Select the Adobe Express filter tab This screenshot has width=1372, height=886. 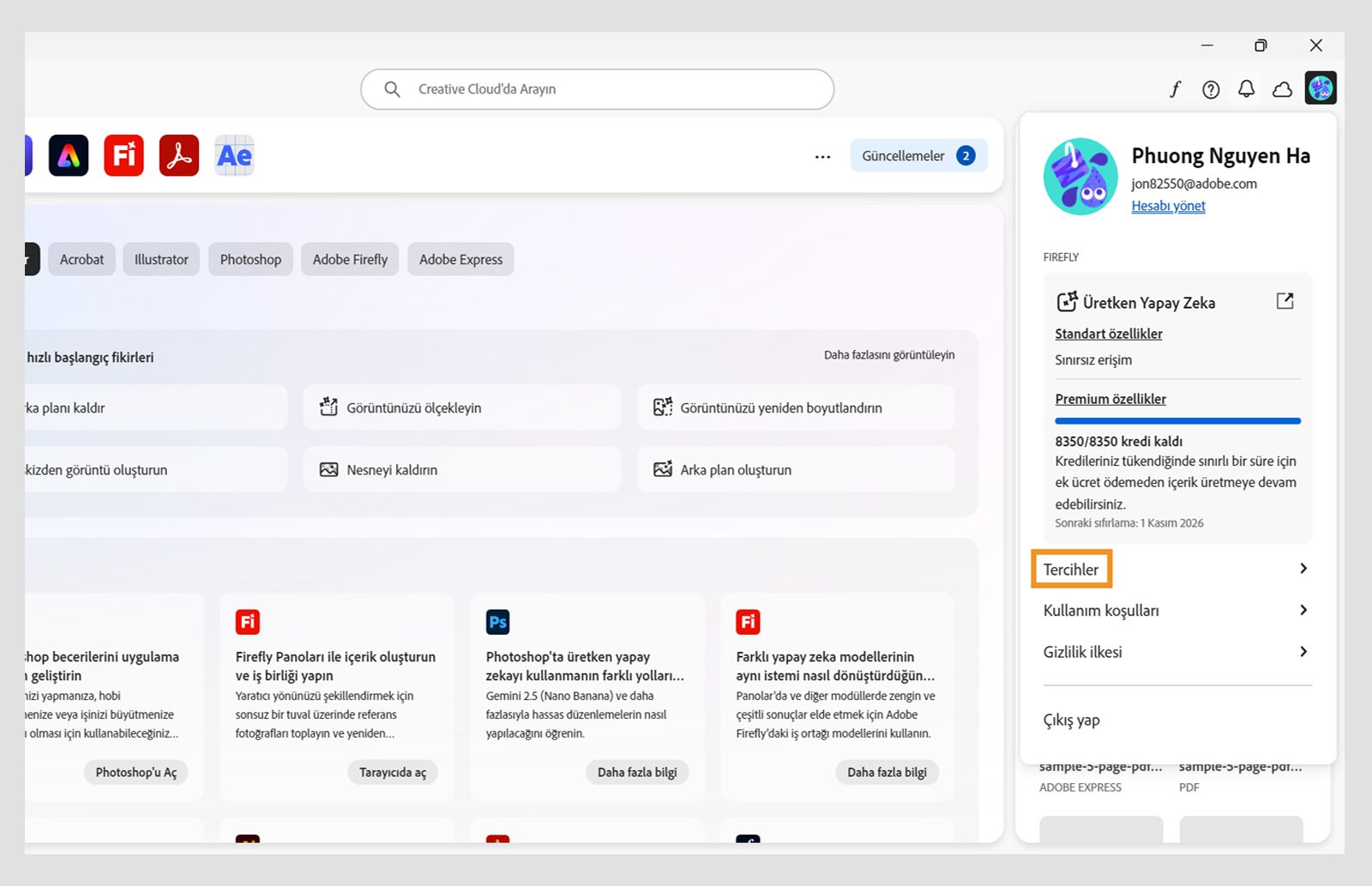click(x=460, y=259)
